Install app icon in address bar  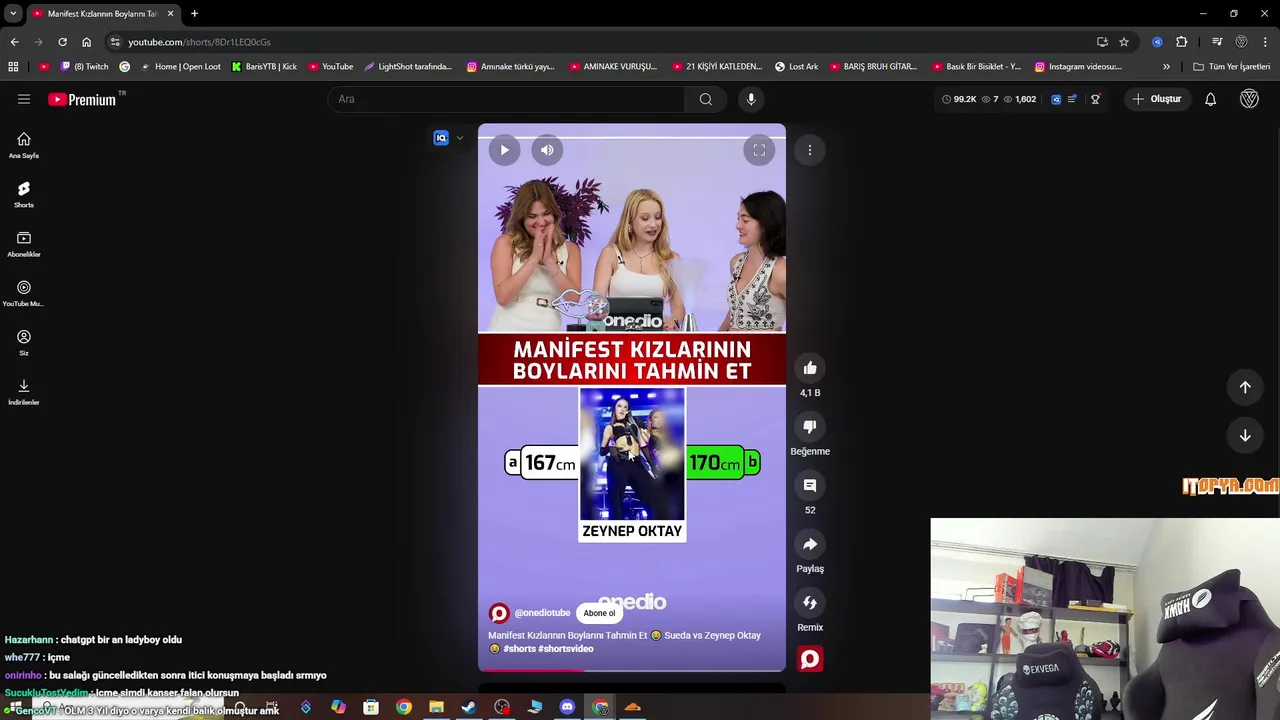tap(1102, 42)
